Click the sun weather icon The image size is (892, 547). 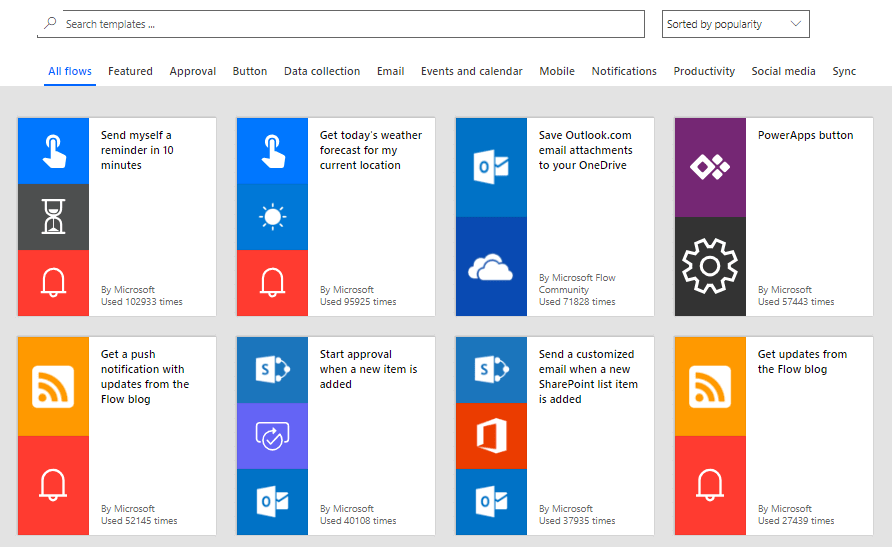(x=272, y=217)
